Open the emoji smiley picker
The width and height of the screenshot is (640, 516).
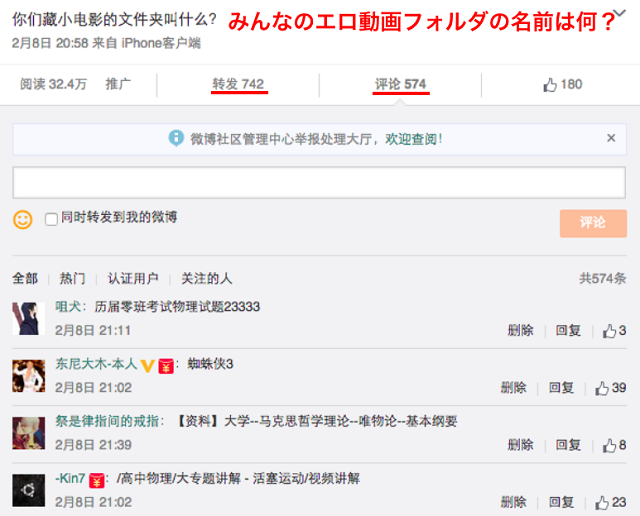pyautogui.click(x=23, y=220)
